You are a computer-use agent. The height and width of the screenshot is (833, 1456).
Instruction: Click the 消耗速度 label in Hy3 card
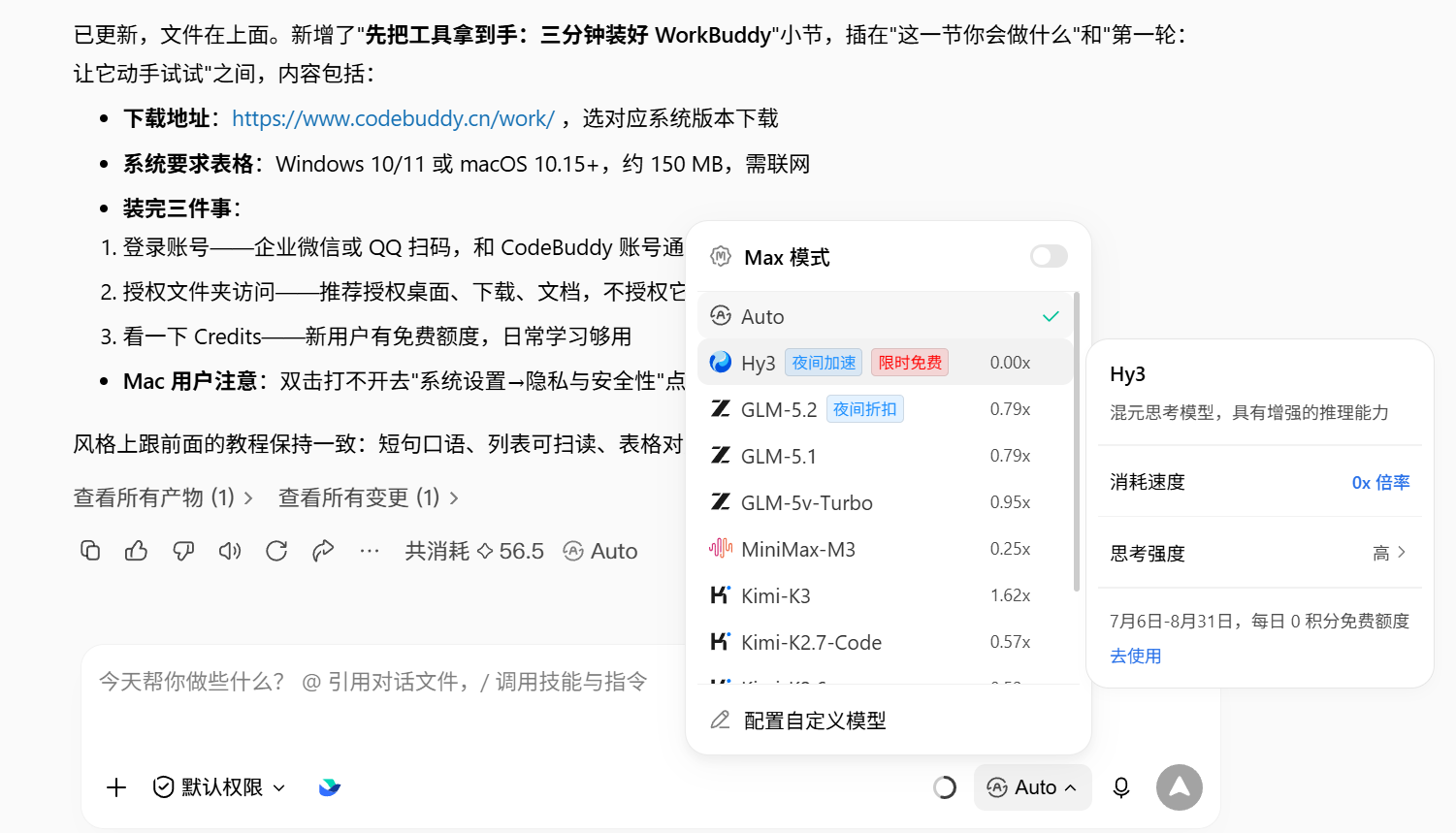tap(1148, 482)
